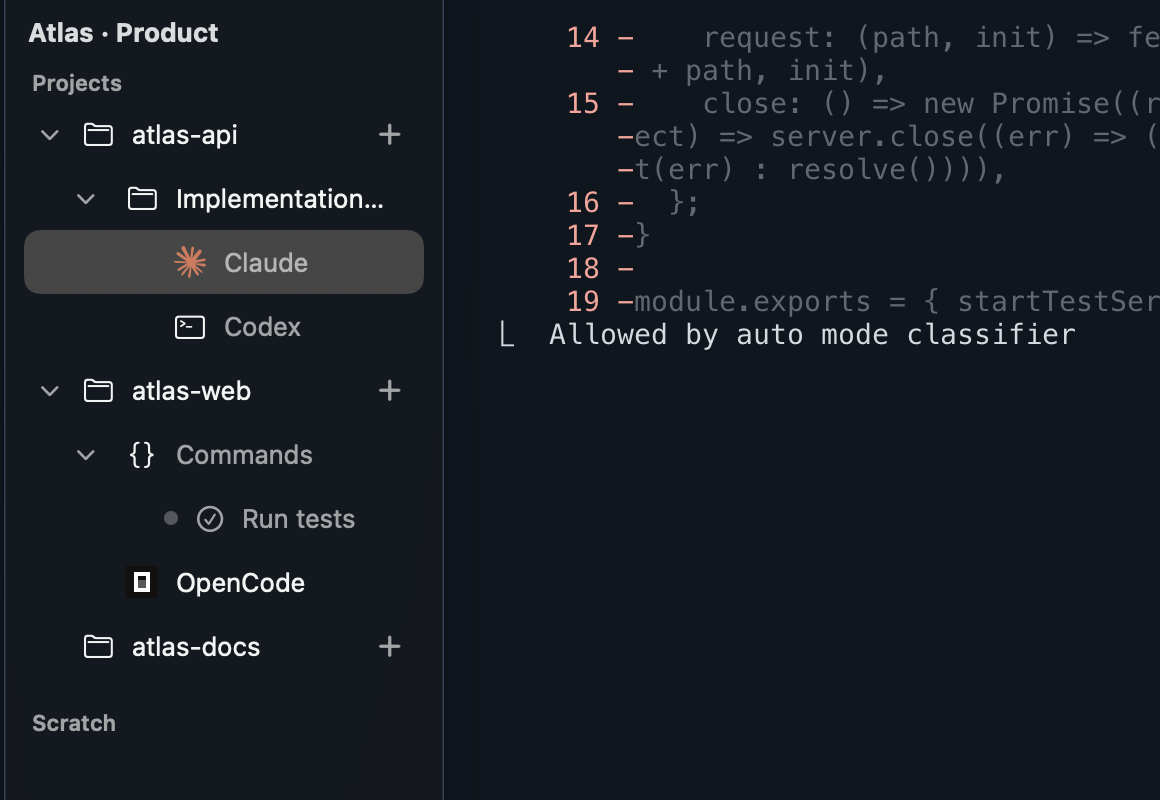Collapse the atlas-api project chevron
The height and width of the screenshot is (800, 1160).
click(x=50, y=135)
